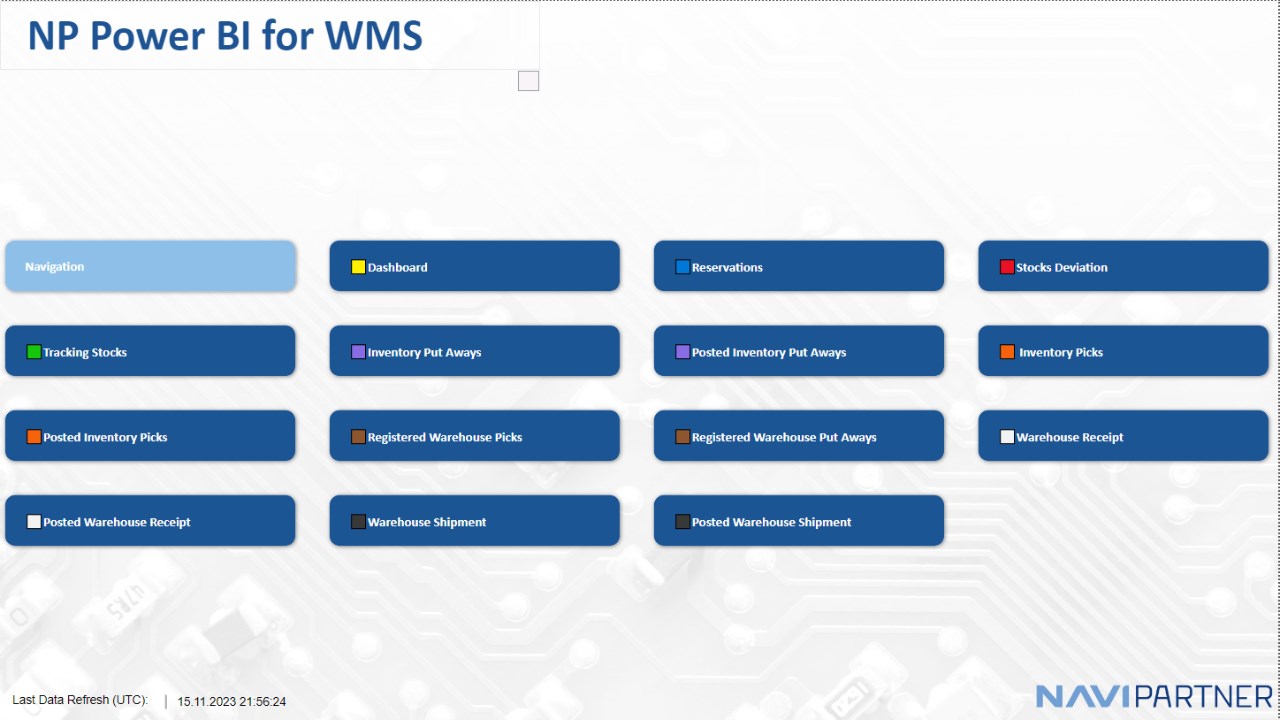Go to Inventory Picks page
The image size is (1280, 720).
1123,351
